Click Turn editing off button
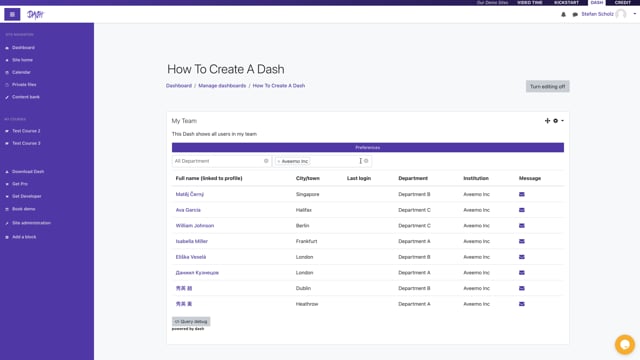This screenshot has width=640, height=360. 547,87
